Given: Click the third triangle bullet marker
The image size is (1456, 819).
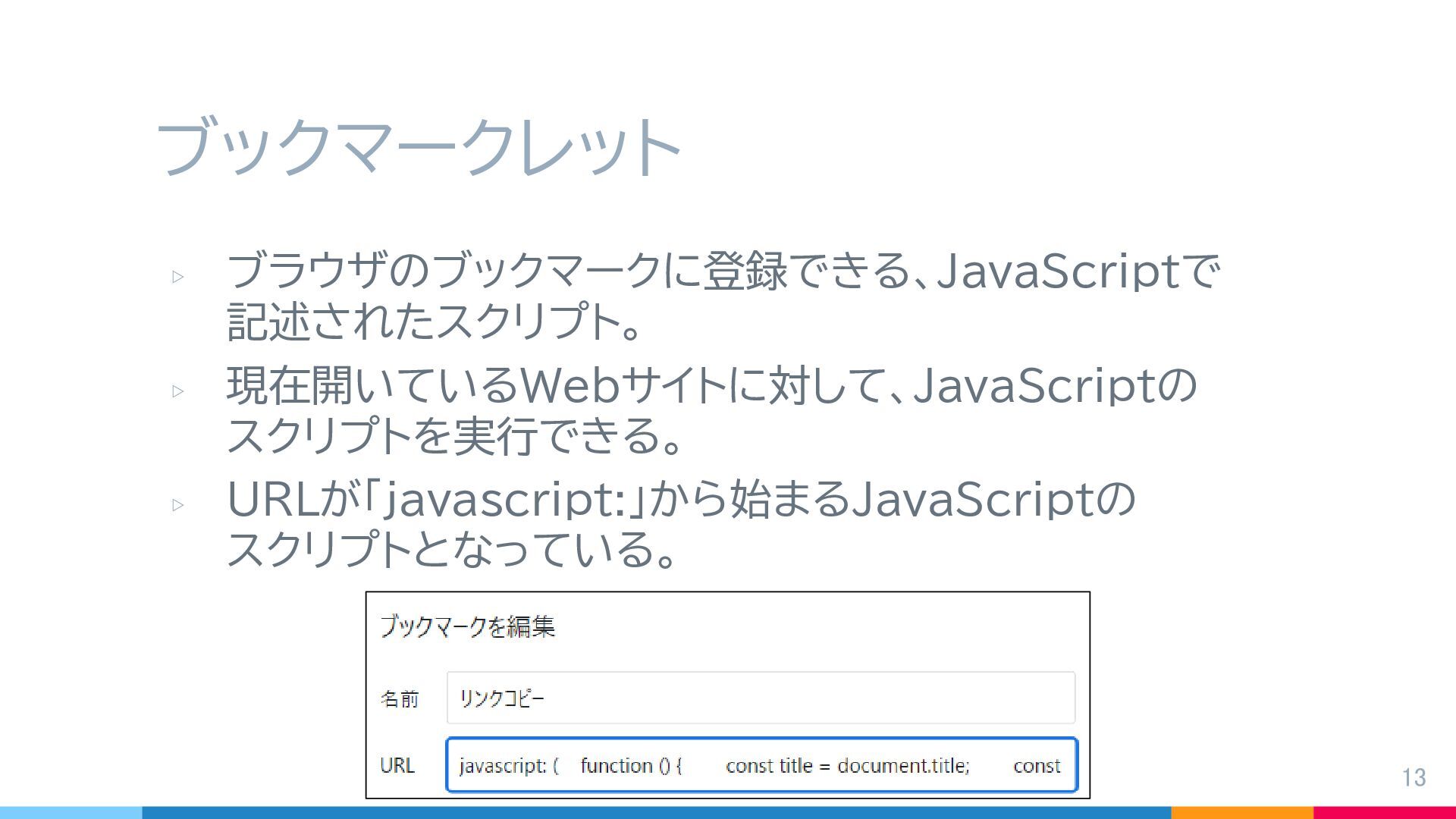Looking at the screenshot, I should point(178,505).
